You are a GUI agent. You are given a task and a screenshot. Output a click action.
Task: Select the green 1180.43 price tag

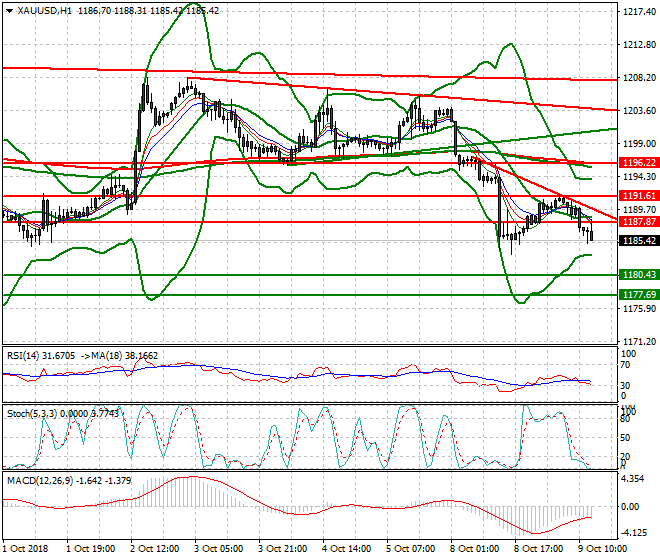coord(638,275)
